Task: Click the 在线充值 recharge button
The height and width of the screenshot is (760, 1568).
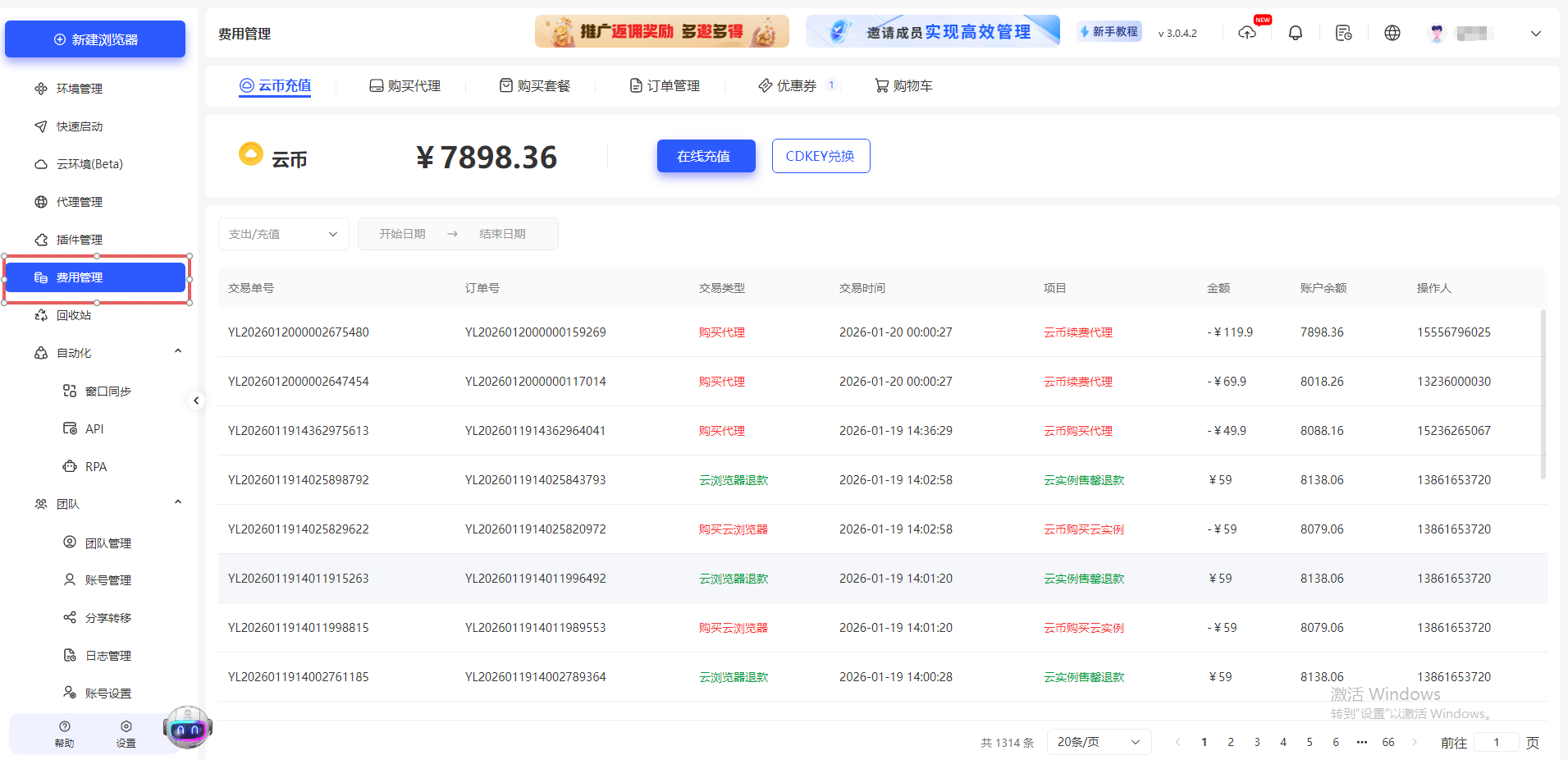Action: (x=706, y=156)
